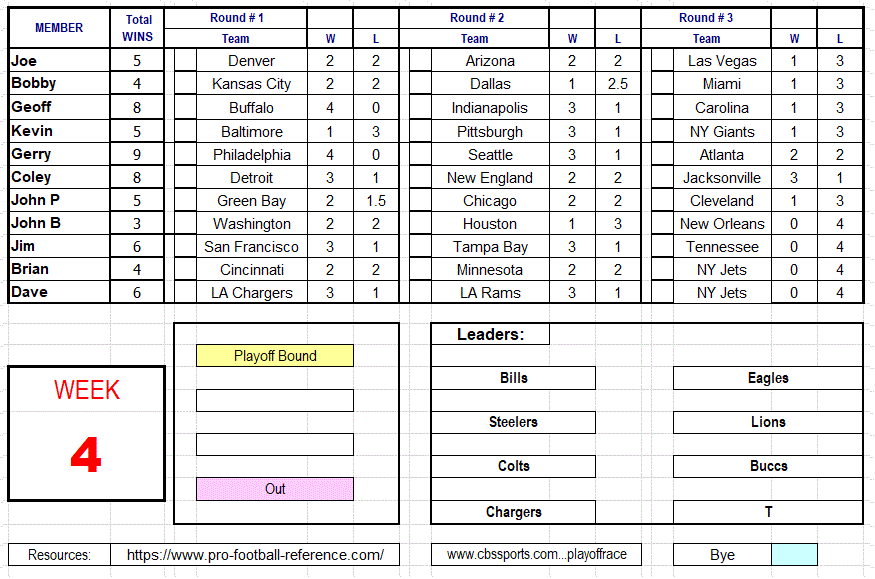Select the red WEEK 4 box
The height and width of the screenshot is (579, 875).
point(86,433)
